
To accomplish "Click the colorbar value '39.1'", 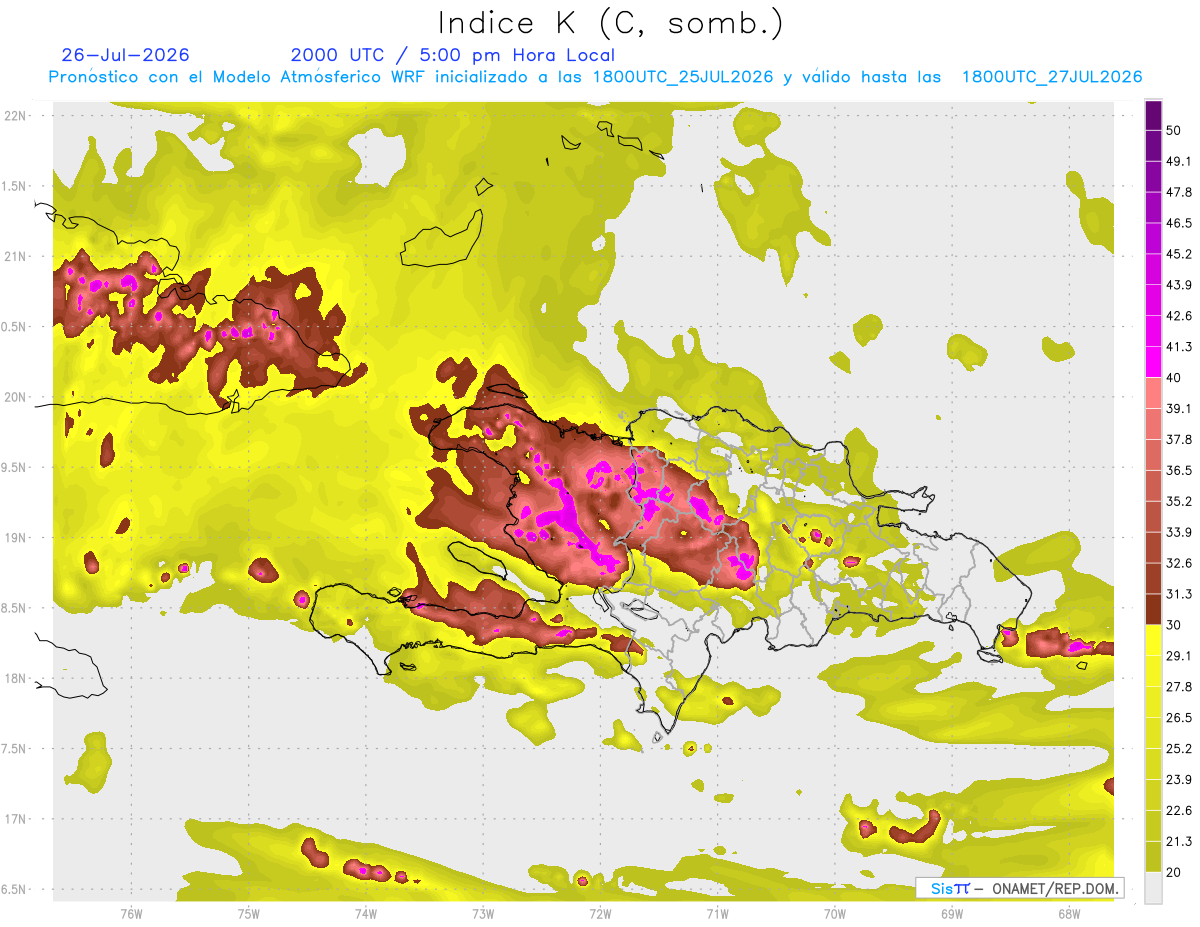I will (1179, 408).
